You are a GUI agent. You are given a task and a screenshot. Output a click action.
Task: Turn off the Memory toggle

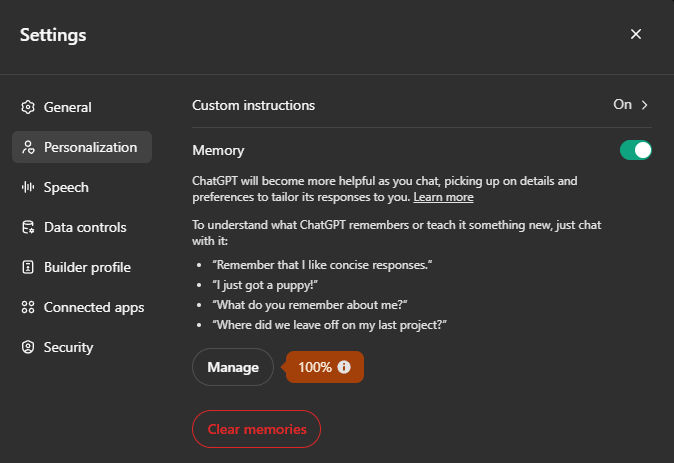tap(635, 150)
